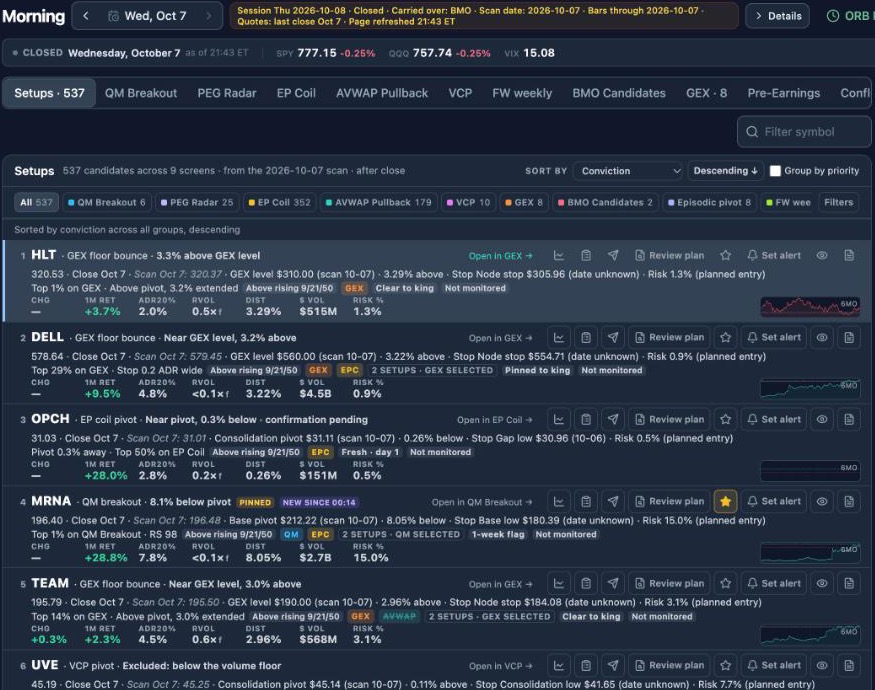Open Filters options

pos(838,203)
